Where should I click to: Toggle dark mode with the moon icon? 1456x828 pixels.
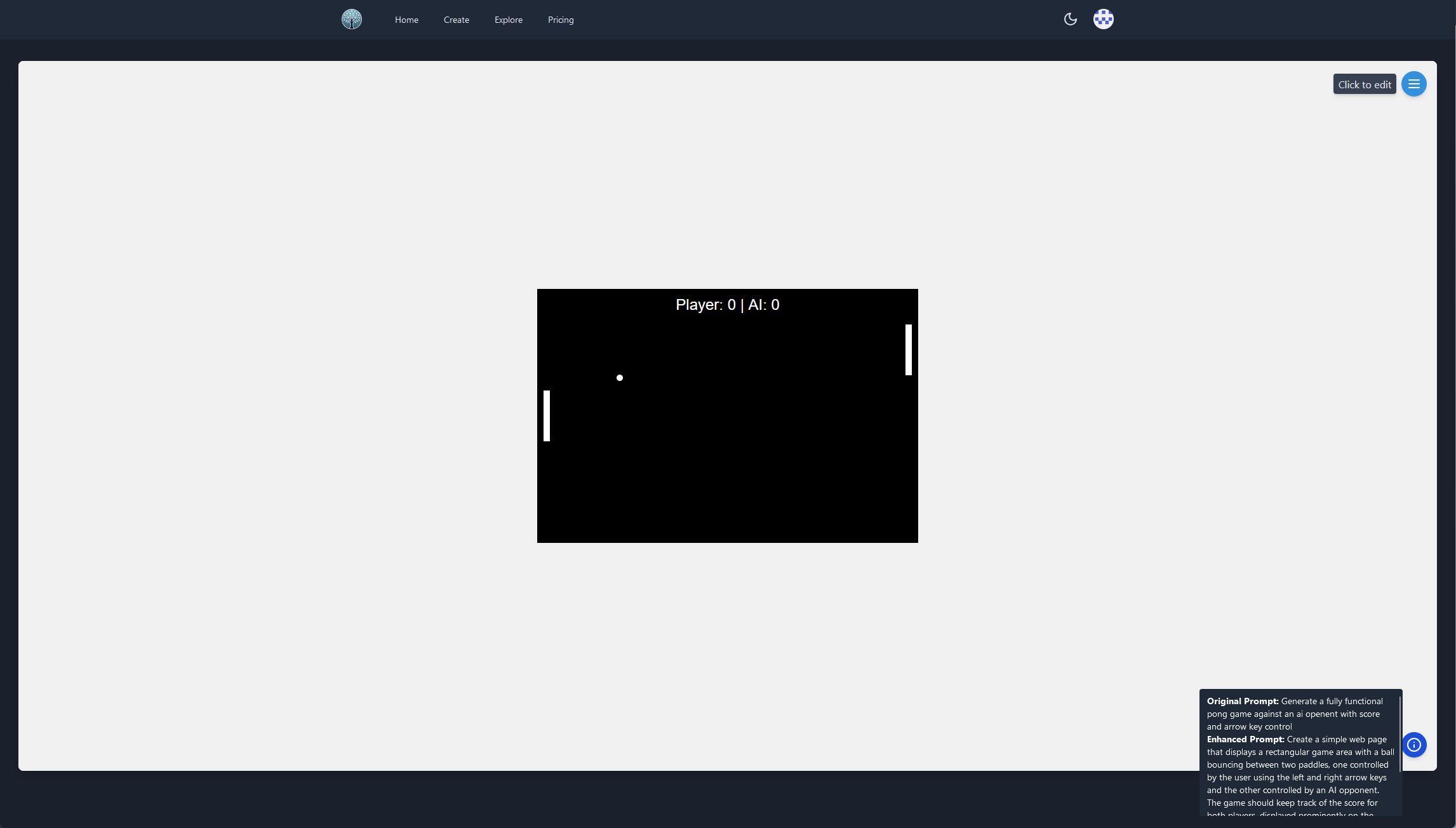coord(1070,19)
